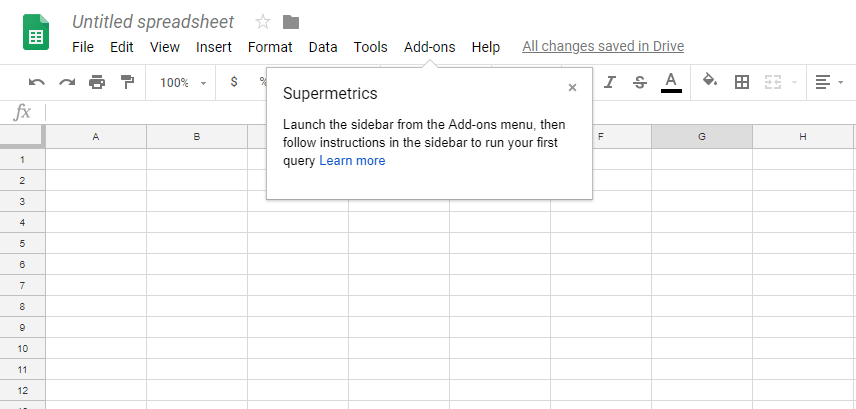Open the Google Sheets home icon
Screen dimensions: 856x409
tap(38, 33)
